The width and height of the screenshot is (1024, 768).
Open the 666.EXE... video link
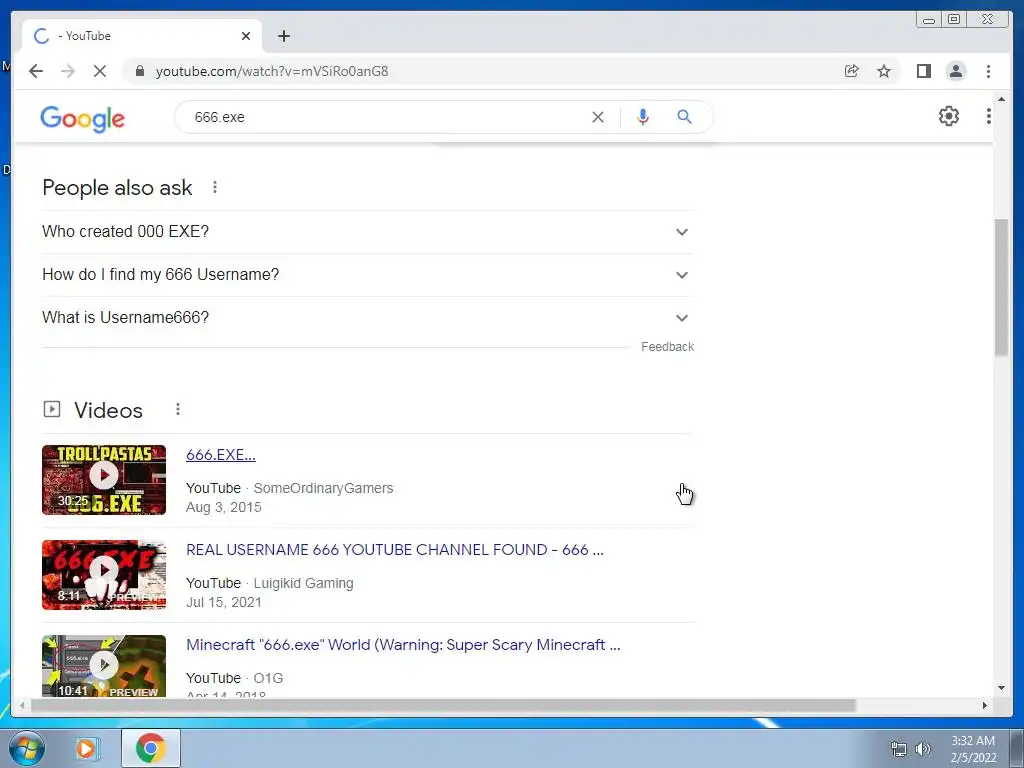(221, 455)
